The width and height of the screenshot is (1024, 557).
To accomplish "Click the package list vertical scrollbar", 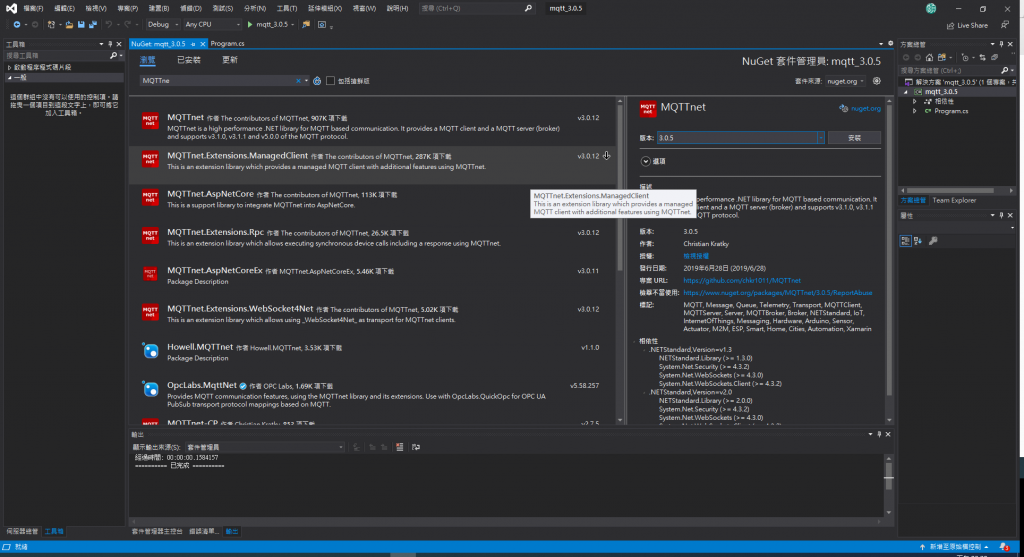I will [620, 189].
